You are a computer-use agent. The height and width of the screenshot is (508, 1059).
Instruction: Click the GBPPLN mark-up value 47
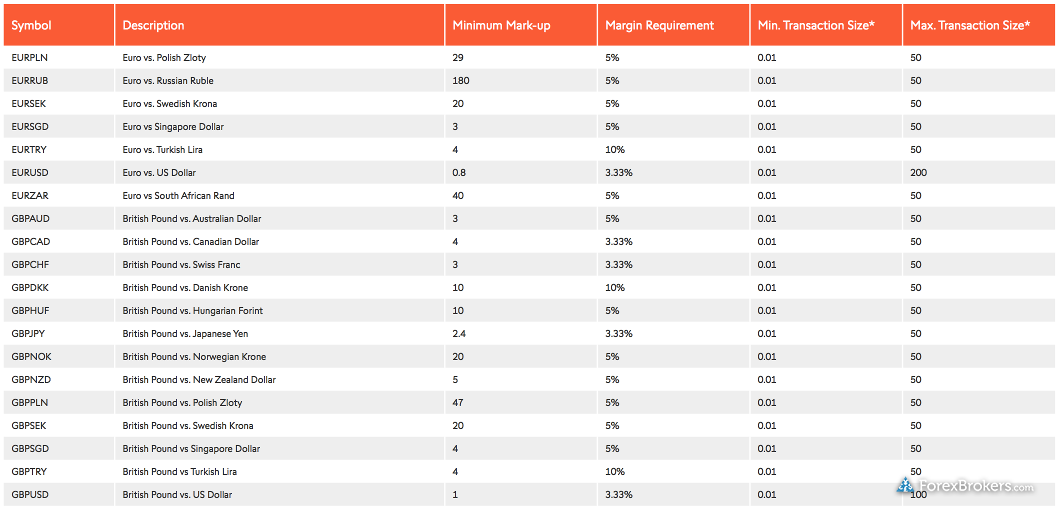click(x=458, y=403)
